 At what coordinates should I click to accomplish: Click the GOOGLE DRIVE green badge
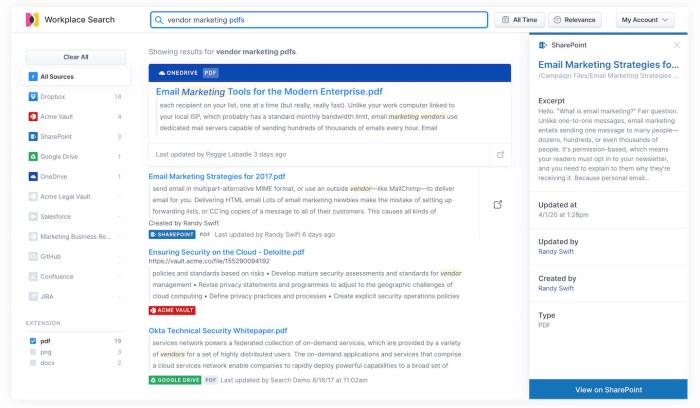(175, 380)
